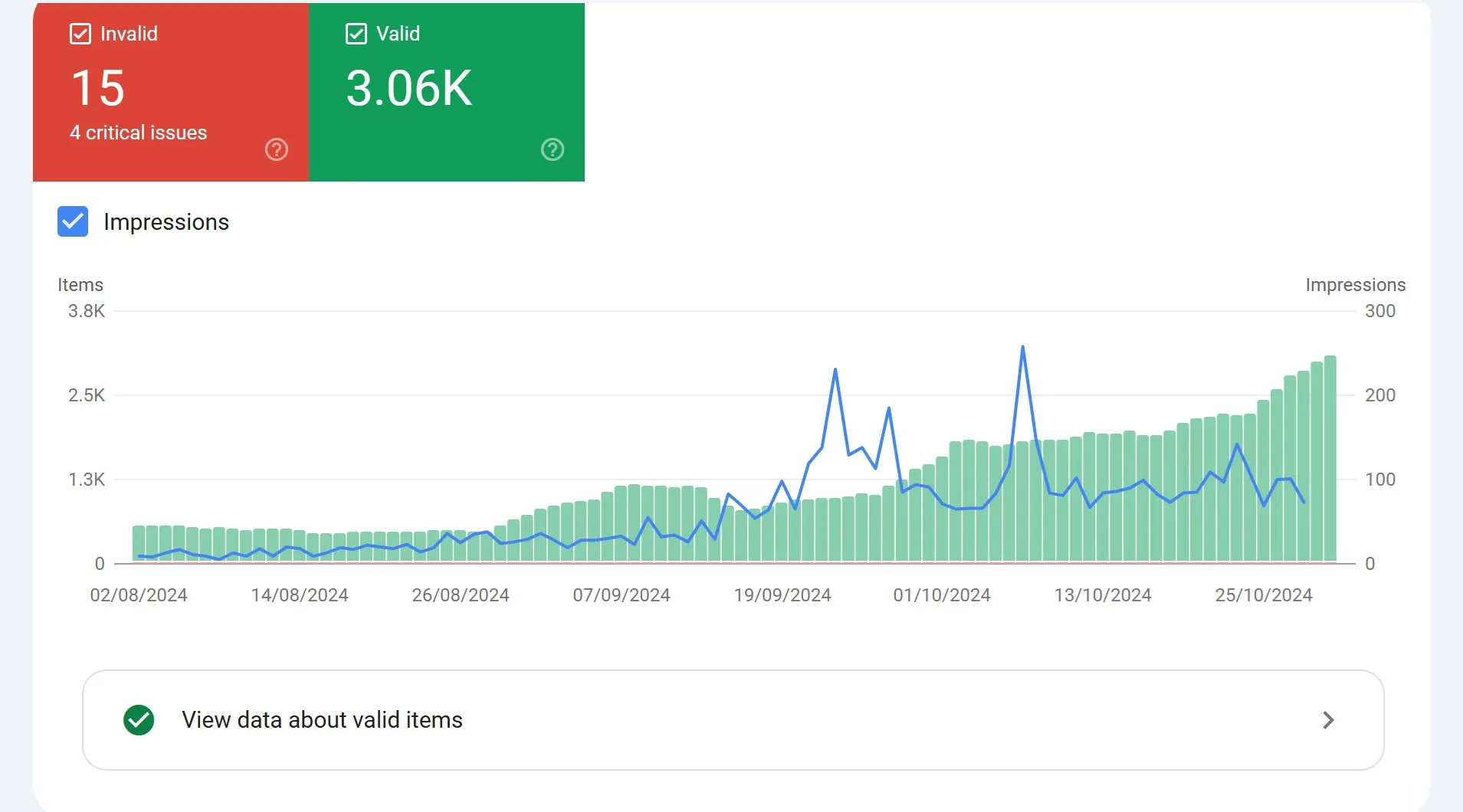Click the 25/10/2024 date label
Viewport: 1463px width, 812px height.
pos(1264,595)
